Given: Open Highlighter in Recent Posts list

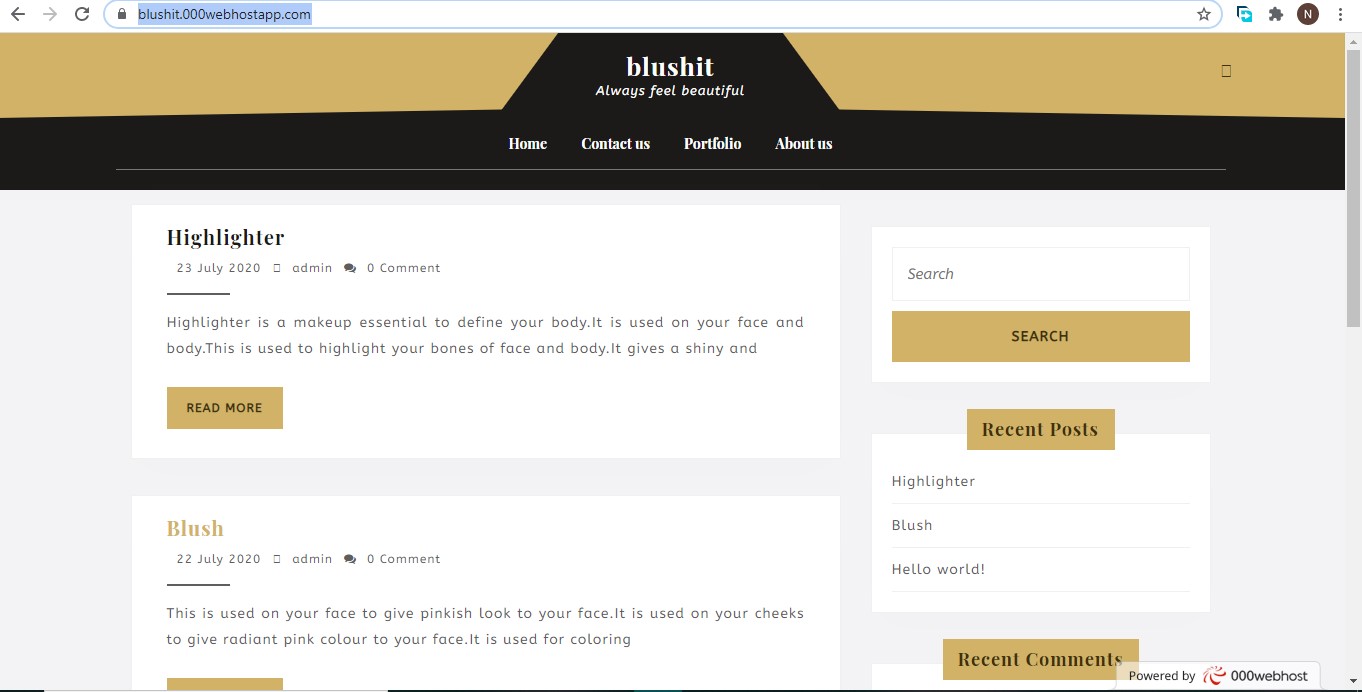Looking at the screenshot, I should coord(933,481).
